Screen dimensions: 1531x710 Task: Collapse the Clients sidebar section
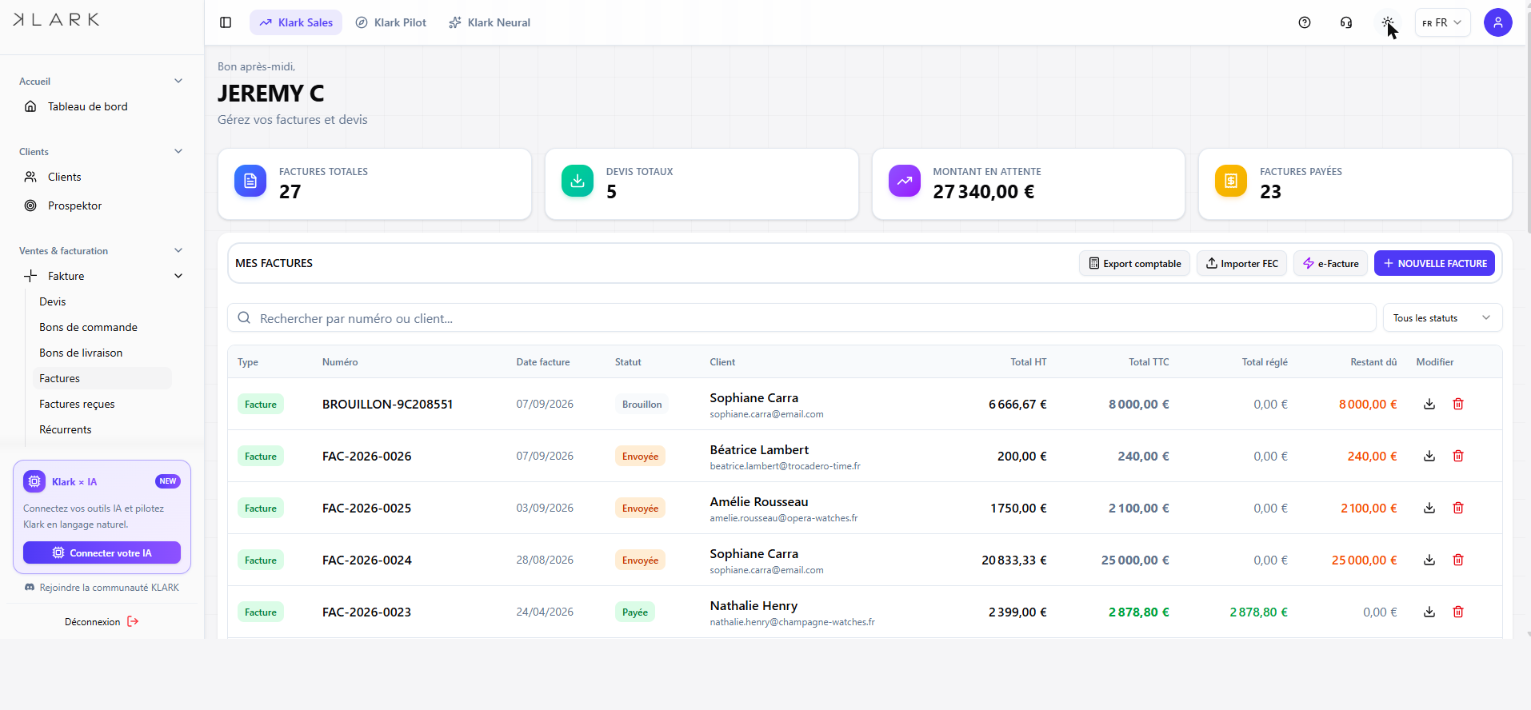pyautogui.click(x=179, y=152)
